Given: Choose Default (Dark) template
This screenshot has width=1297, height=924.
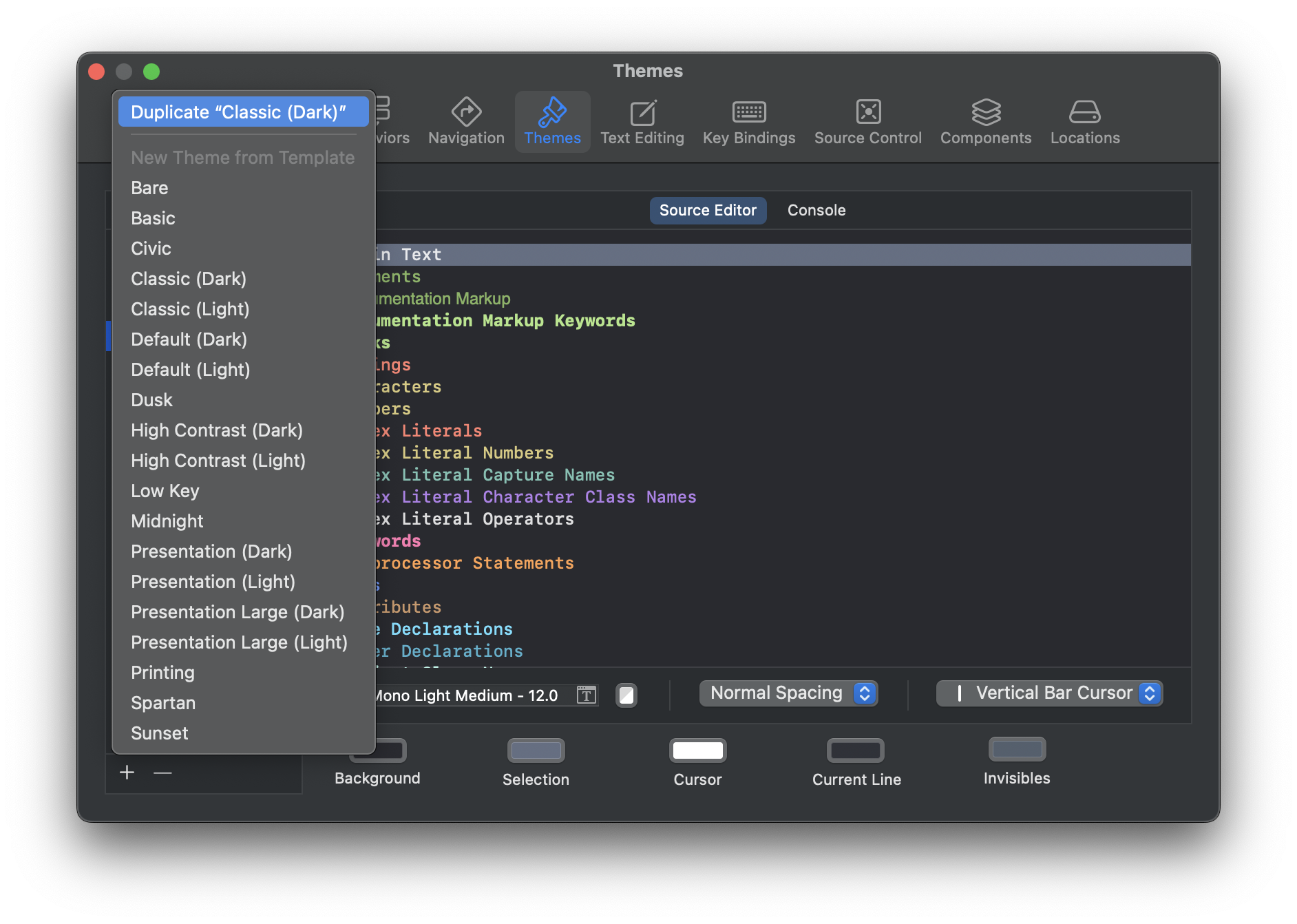Looking at the screenshot, I should [x=244, y=339].
